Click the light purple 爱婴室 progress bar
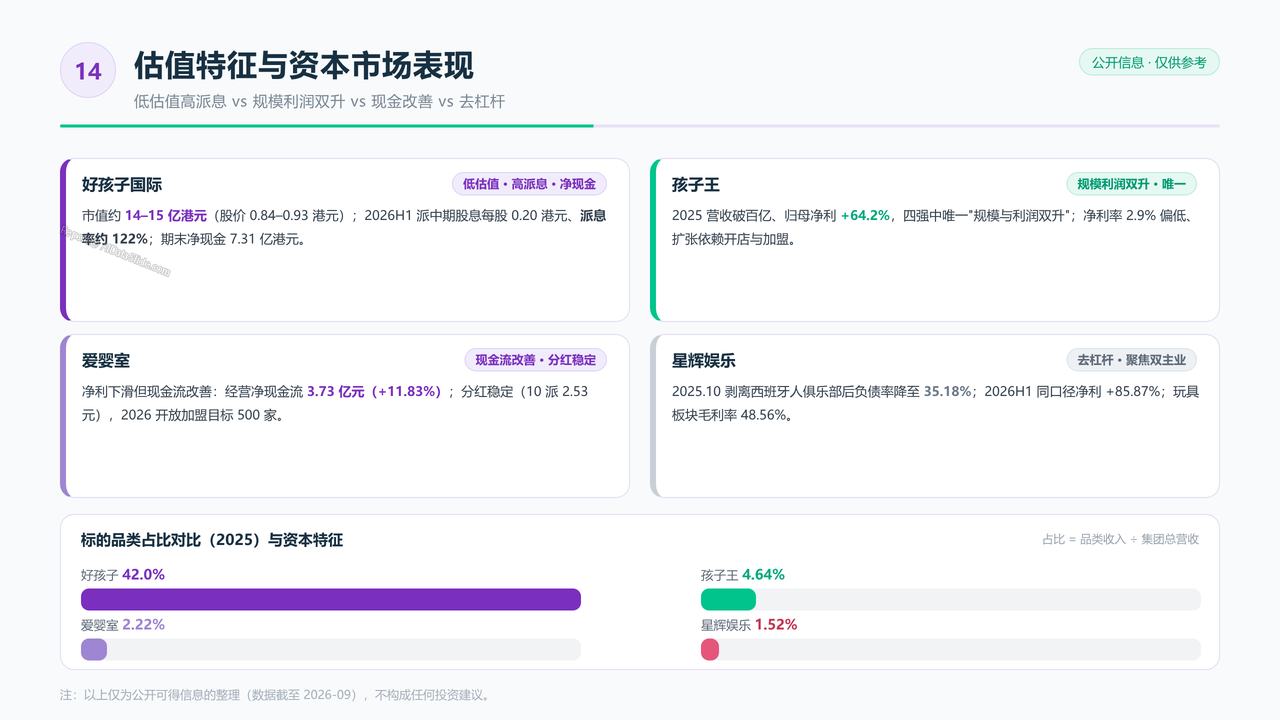The height and width of the screenshot is (720, 1280). tap(94, 649)
